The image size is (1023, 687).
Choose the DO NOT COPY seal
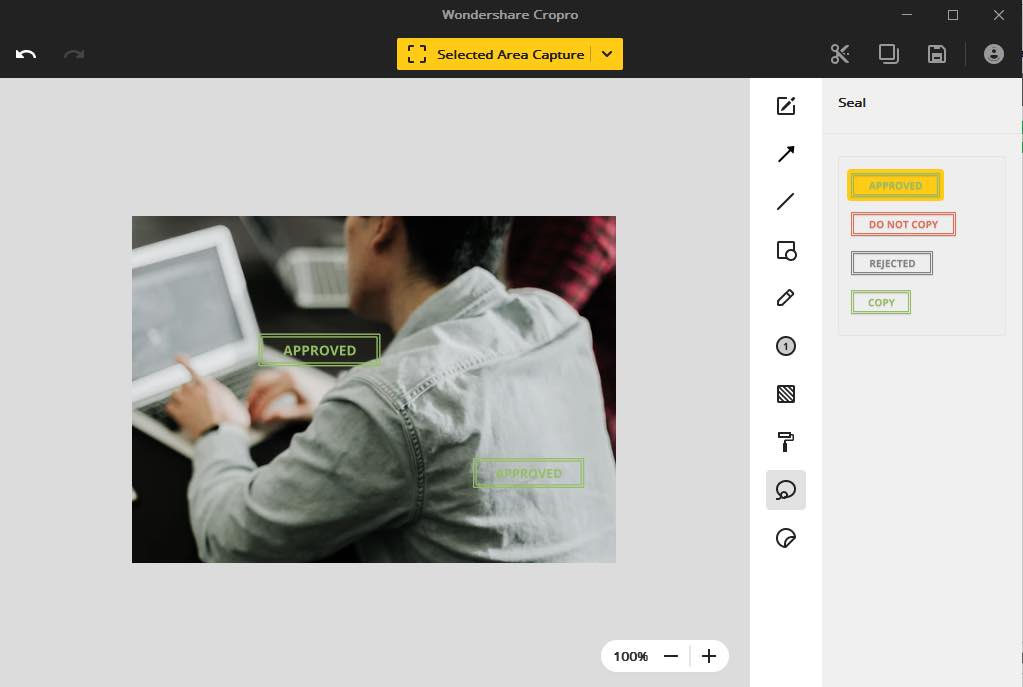(x=903, y=224)
